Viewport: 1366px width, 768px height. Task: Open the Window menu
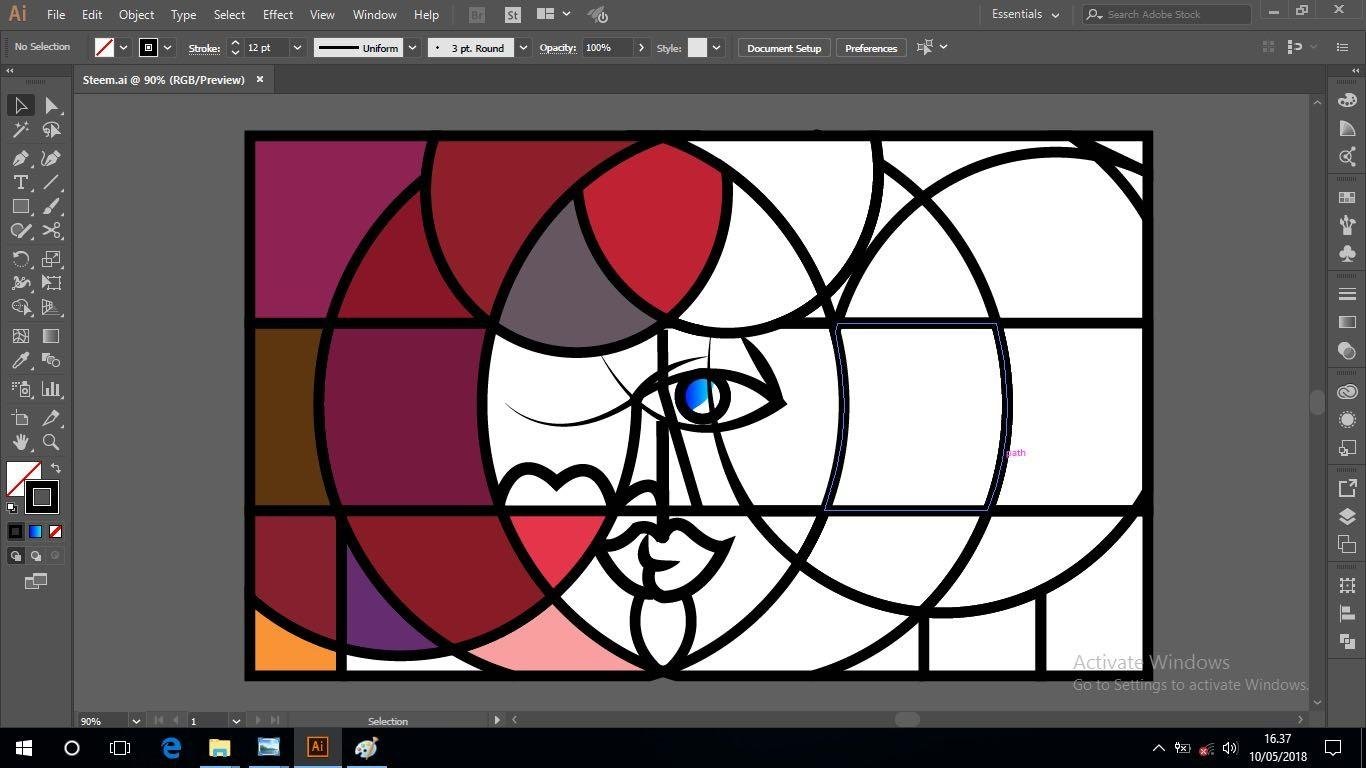click(x=375, y=15)
